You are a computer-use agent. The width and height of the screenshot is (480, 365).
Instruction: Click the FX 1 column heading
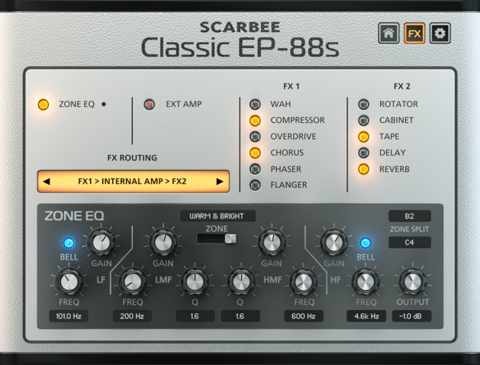[291, 86]
